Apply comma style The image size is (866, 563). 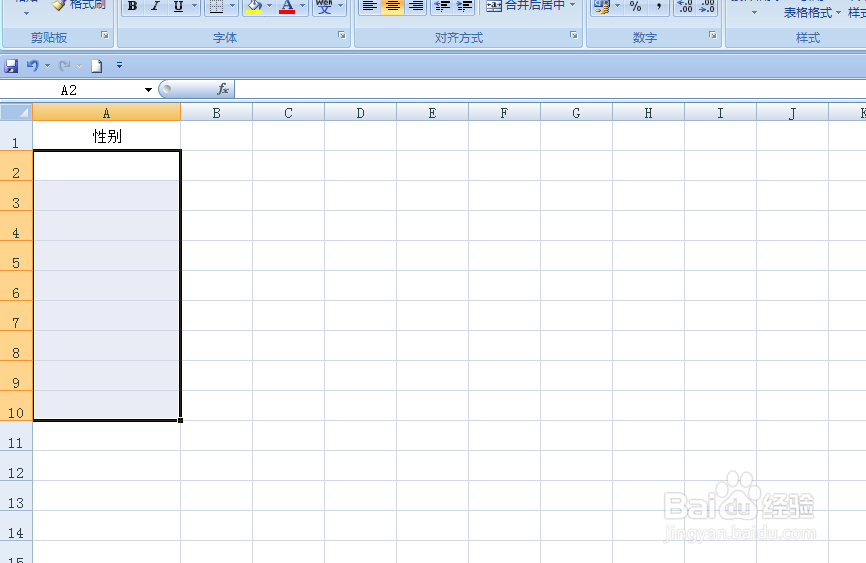click(x=658, y=7)
